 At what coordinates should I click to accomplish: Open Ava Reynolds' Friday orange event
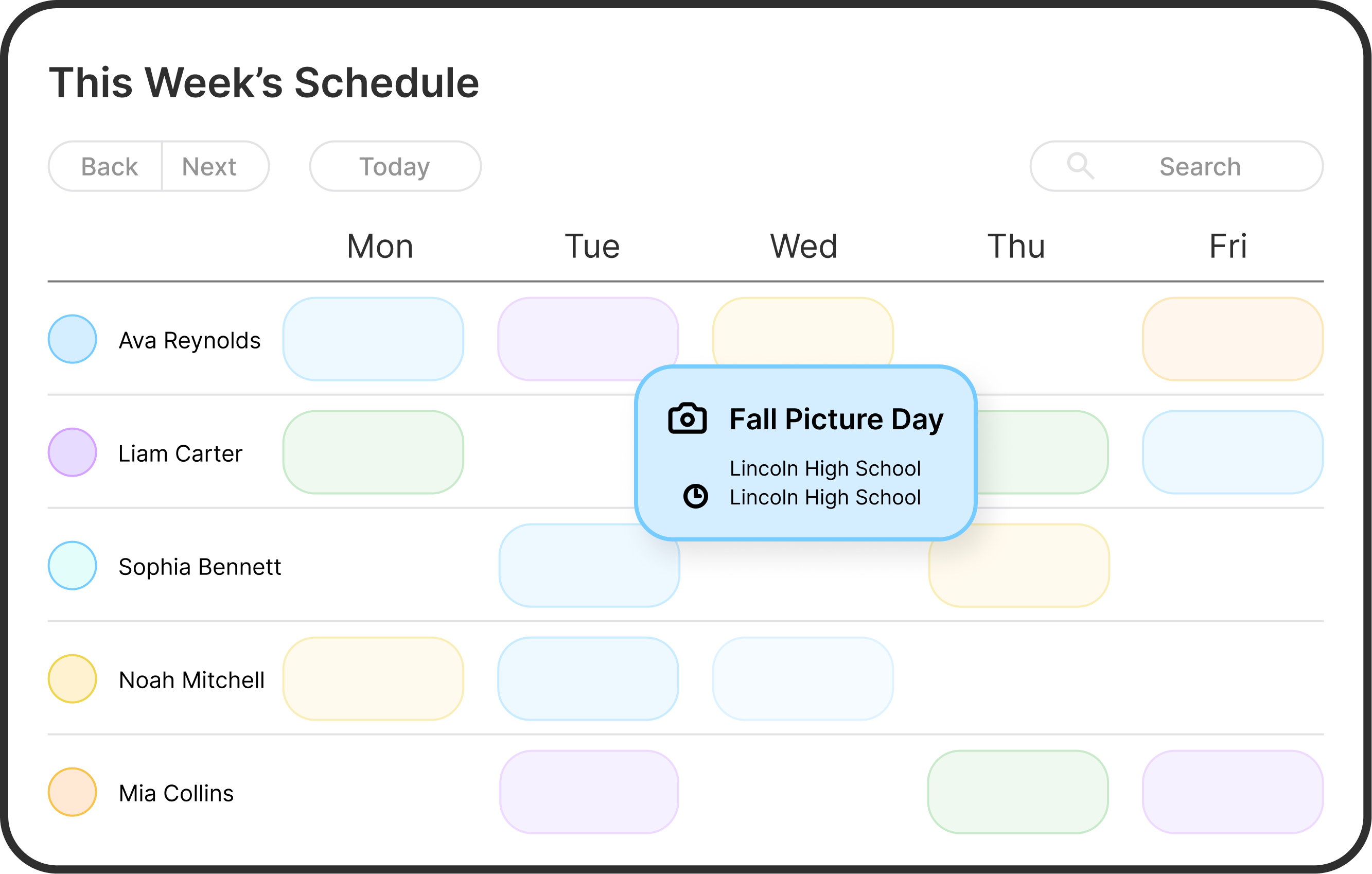[x=1233, y=339]
